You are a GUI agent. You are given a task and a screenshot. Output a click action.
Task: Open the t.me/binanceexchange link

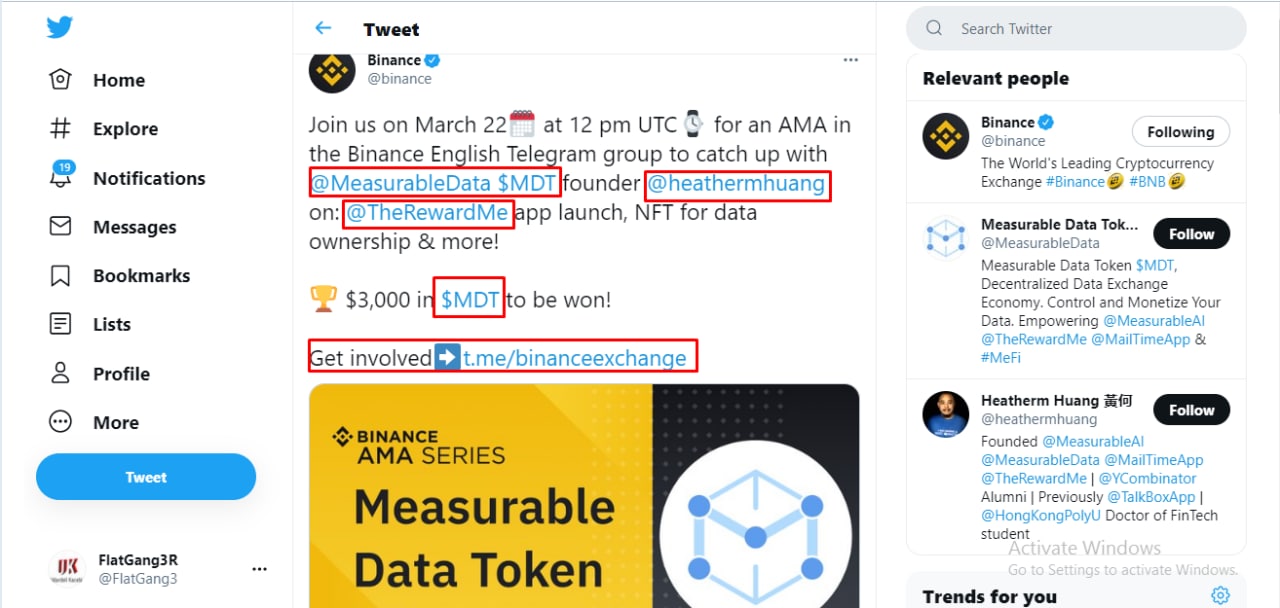pos(574,358)
